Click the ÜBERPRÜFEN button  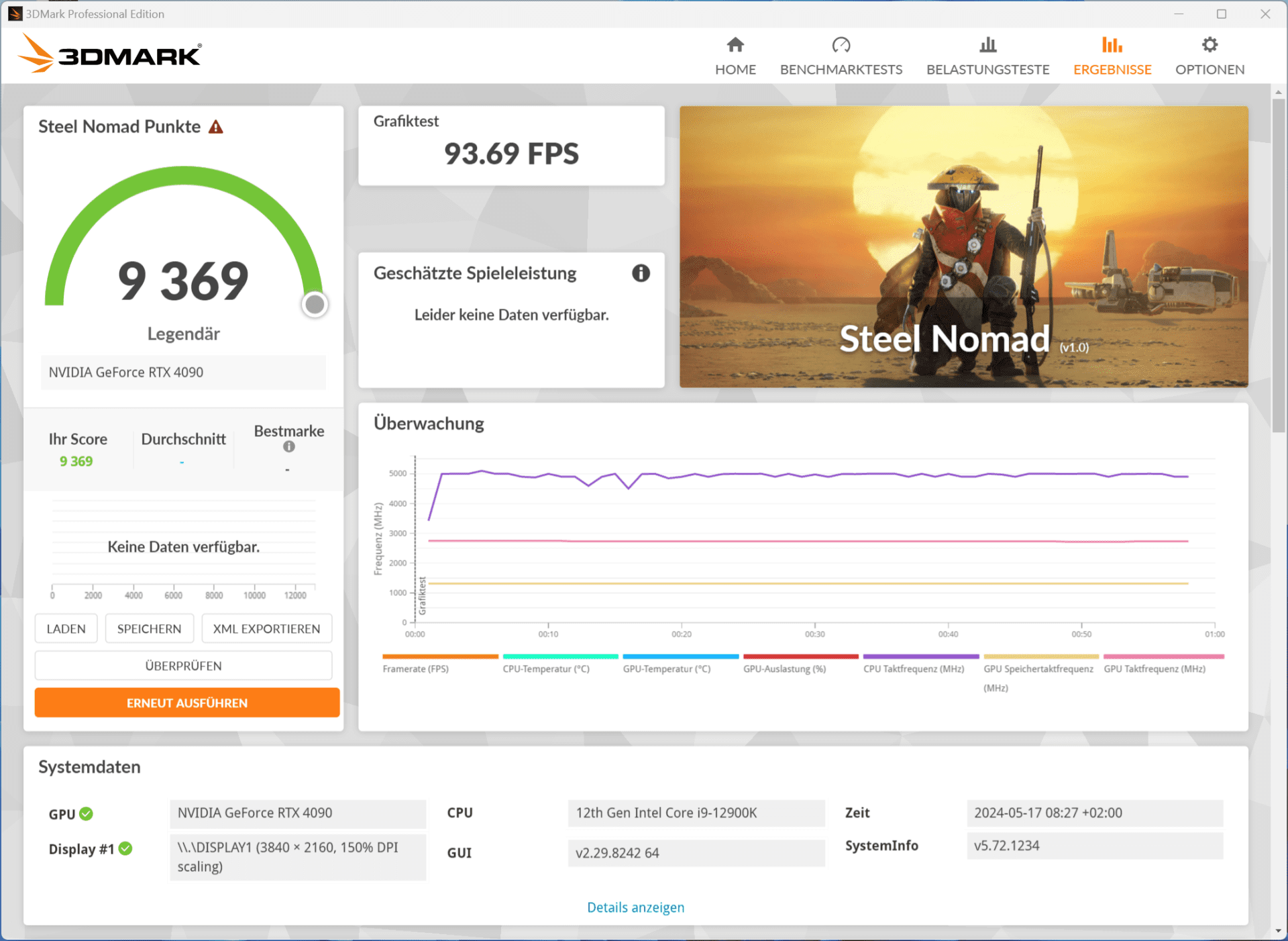coord(183,666)
